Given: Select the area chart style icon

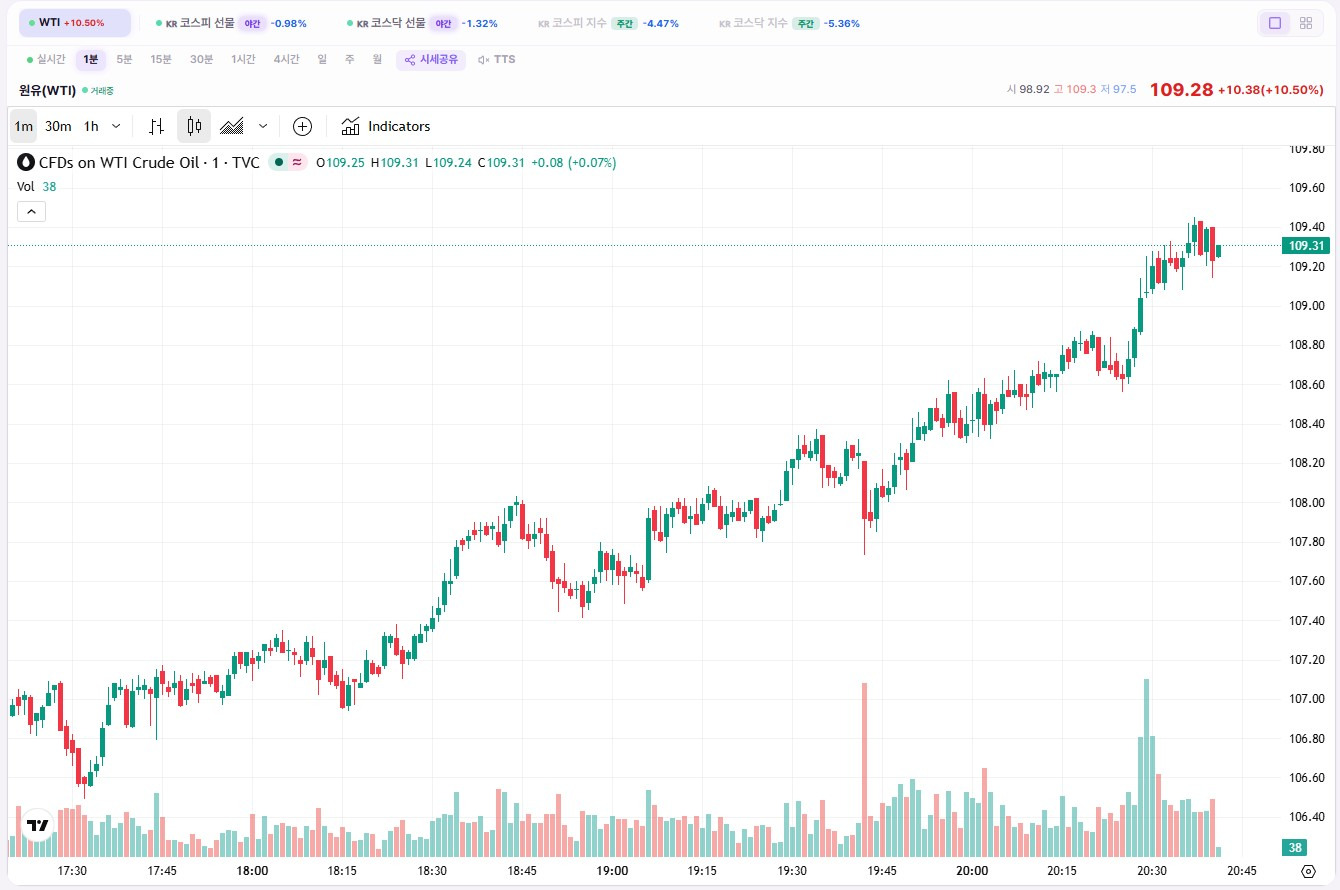Looking at the screenshot, I should (232, 125).
